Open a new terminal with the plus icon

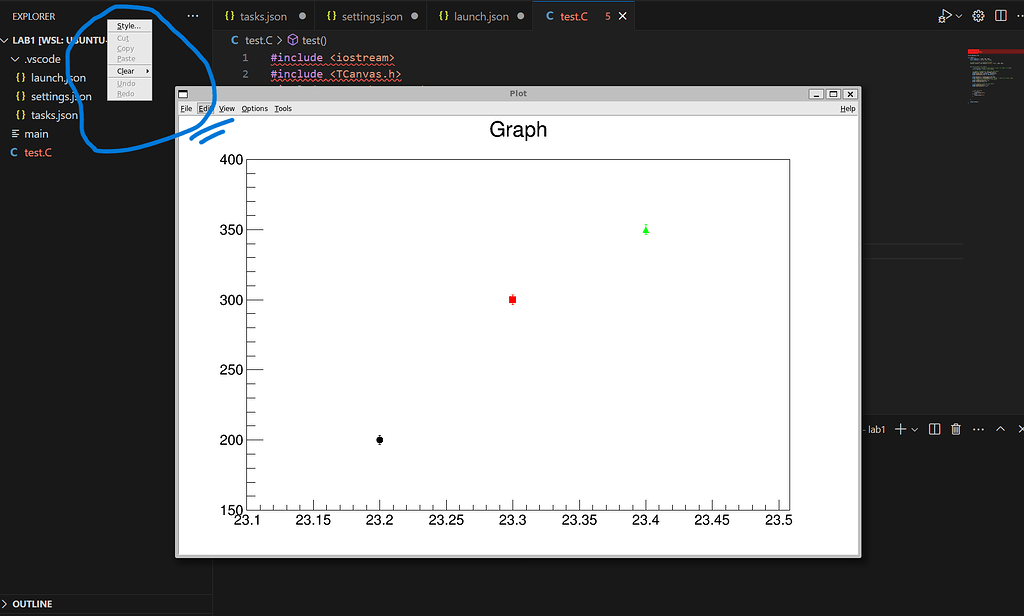tap(903, 428)
